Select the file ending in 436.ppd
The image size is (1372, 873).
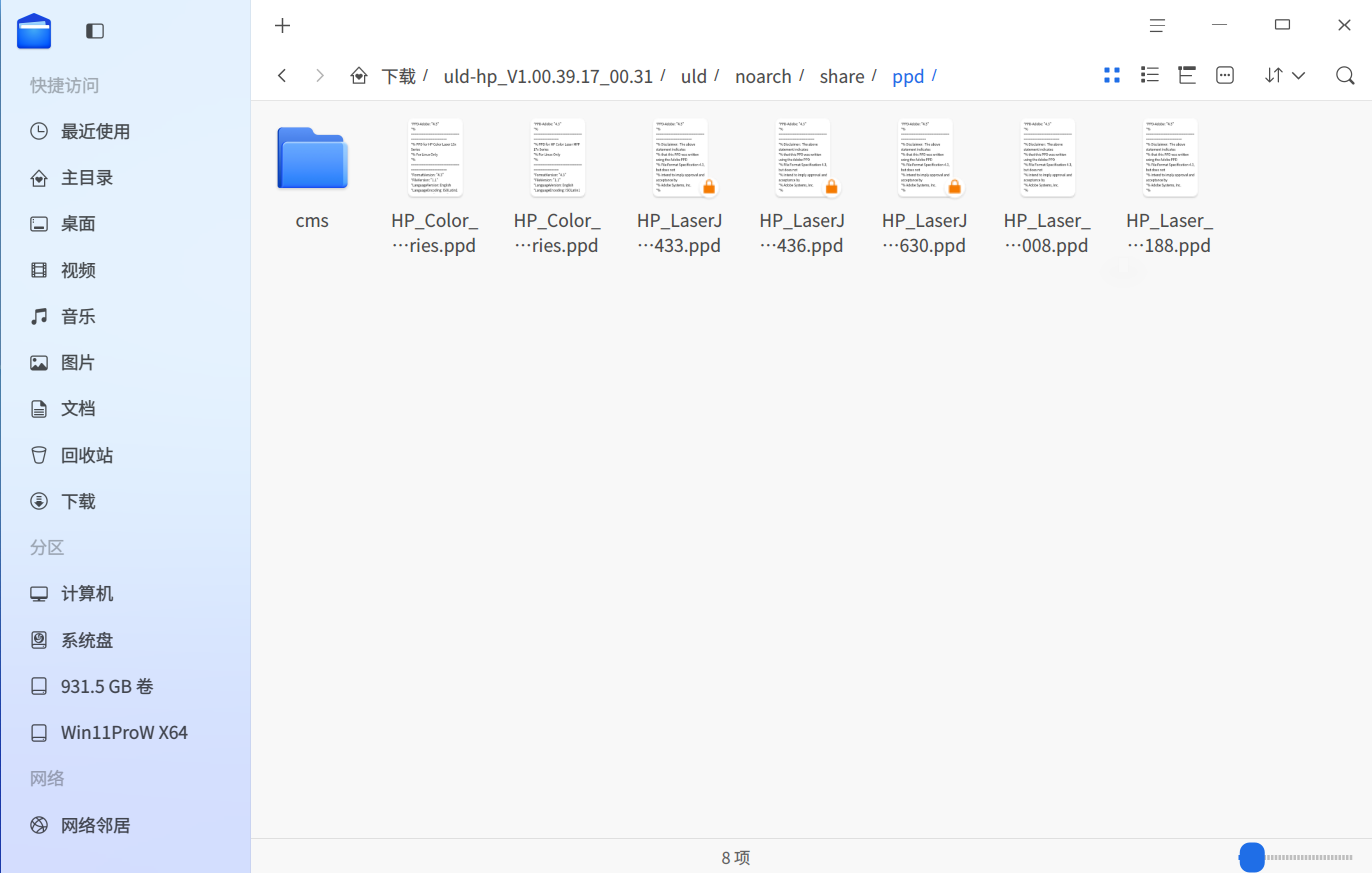point(802,187)
